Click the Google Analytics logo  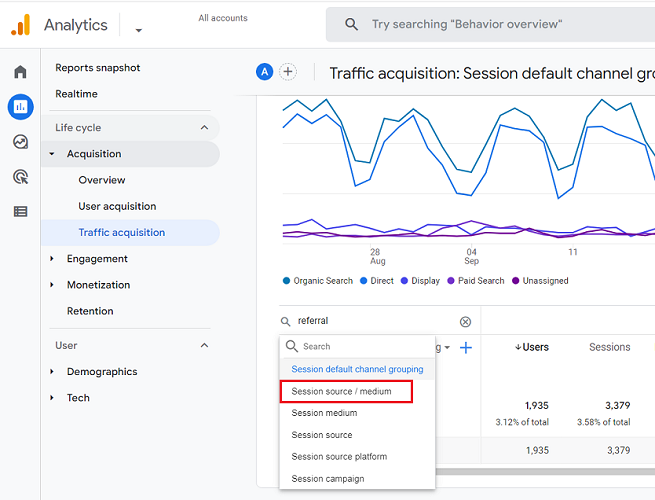(x=20, y=26)
